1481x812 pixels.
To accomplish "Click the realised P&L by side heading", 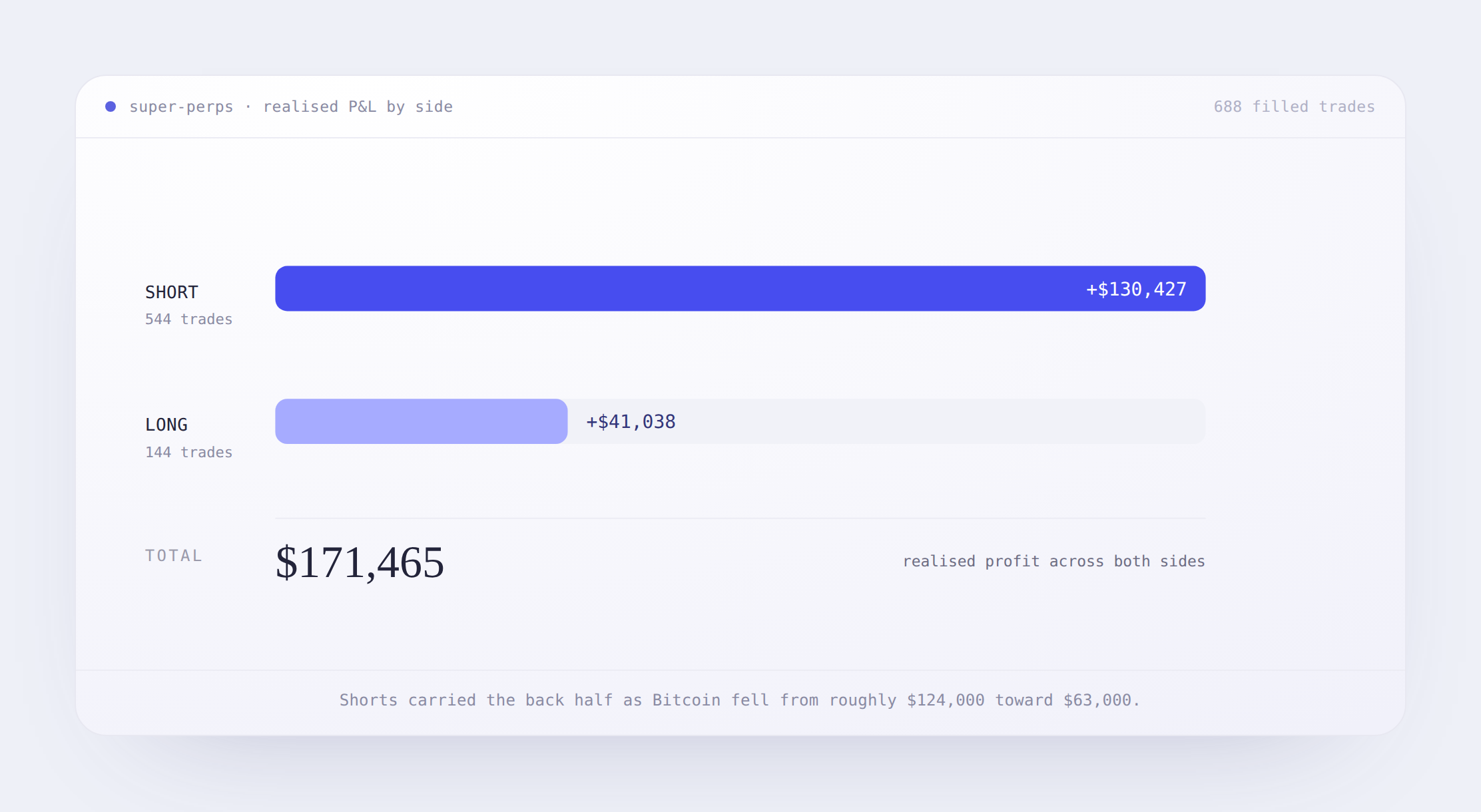I will pyautogui.click(x=358, y=106).
